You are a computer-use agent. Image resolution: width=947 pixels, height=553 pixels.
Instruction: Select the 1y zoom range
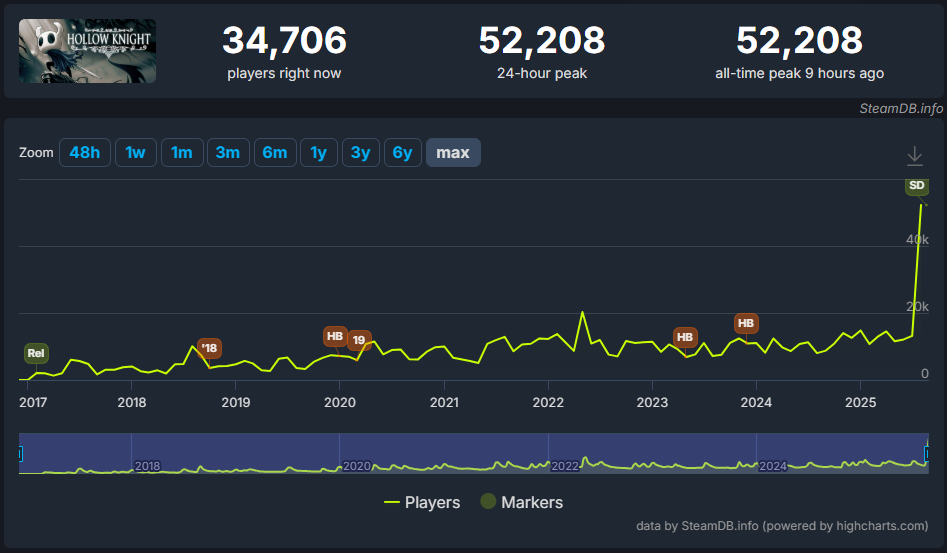[x=318, y=152]
